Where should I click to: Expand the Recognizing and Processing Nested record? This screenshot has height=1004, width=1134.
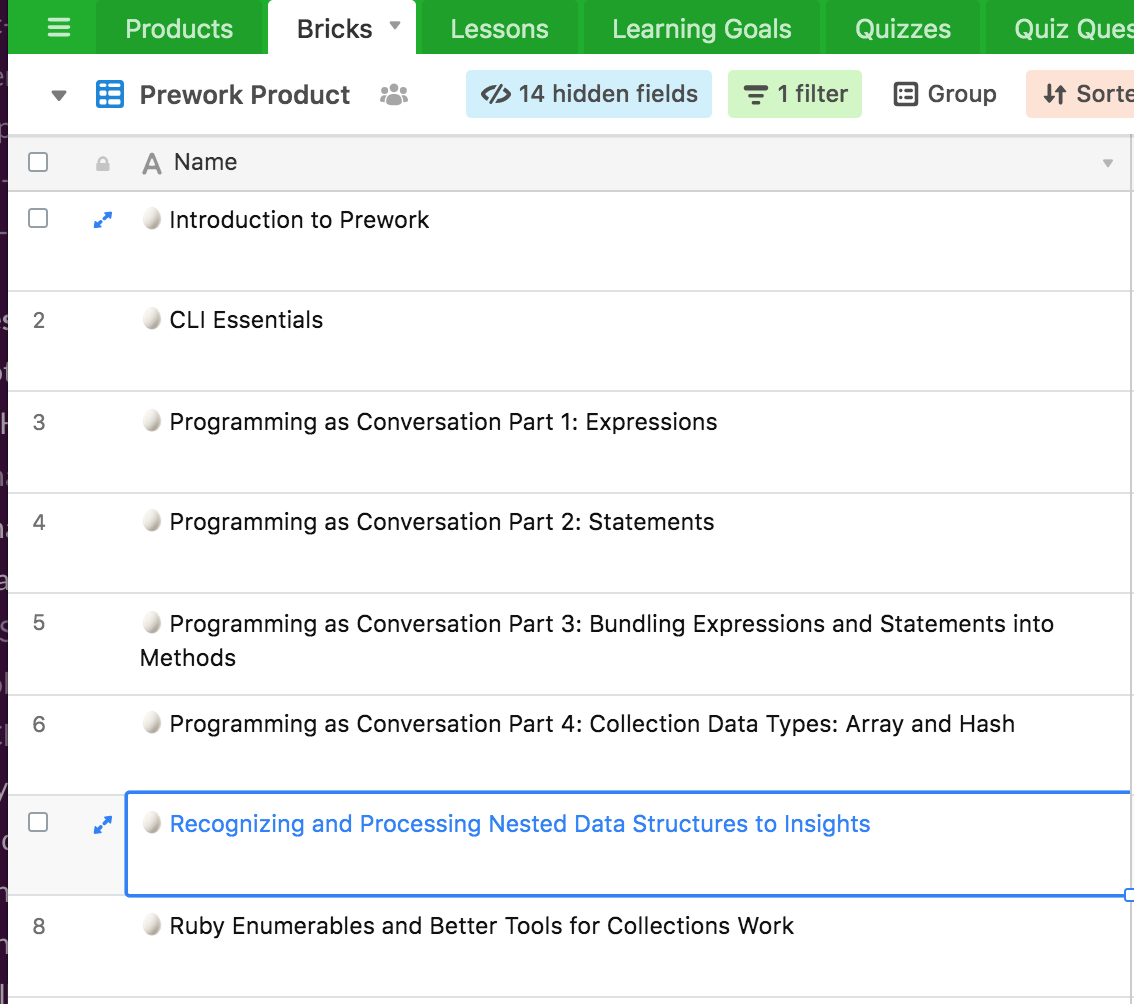click(102, 825)
